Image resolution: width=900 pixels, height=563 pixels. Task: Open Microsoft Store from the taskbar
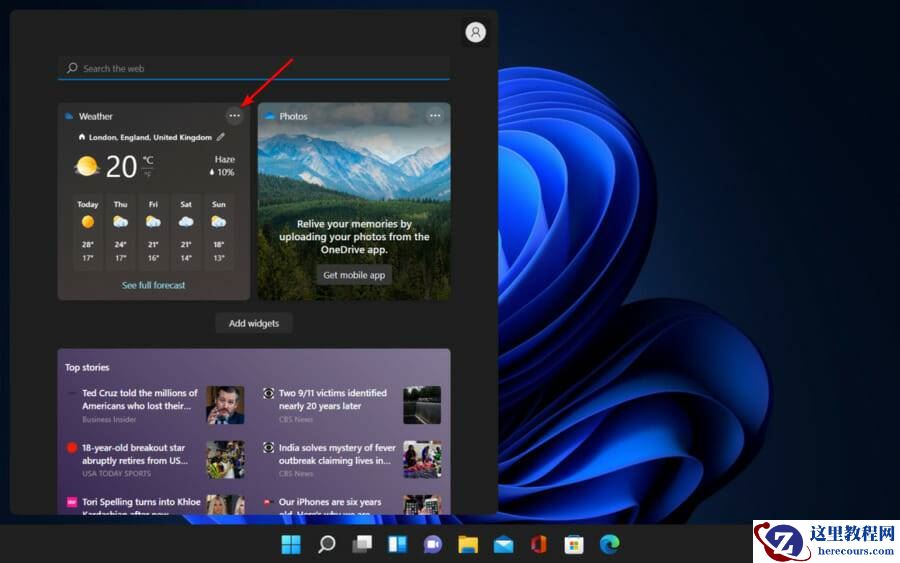(574, 543)
